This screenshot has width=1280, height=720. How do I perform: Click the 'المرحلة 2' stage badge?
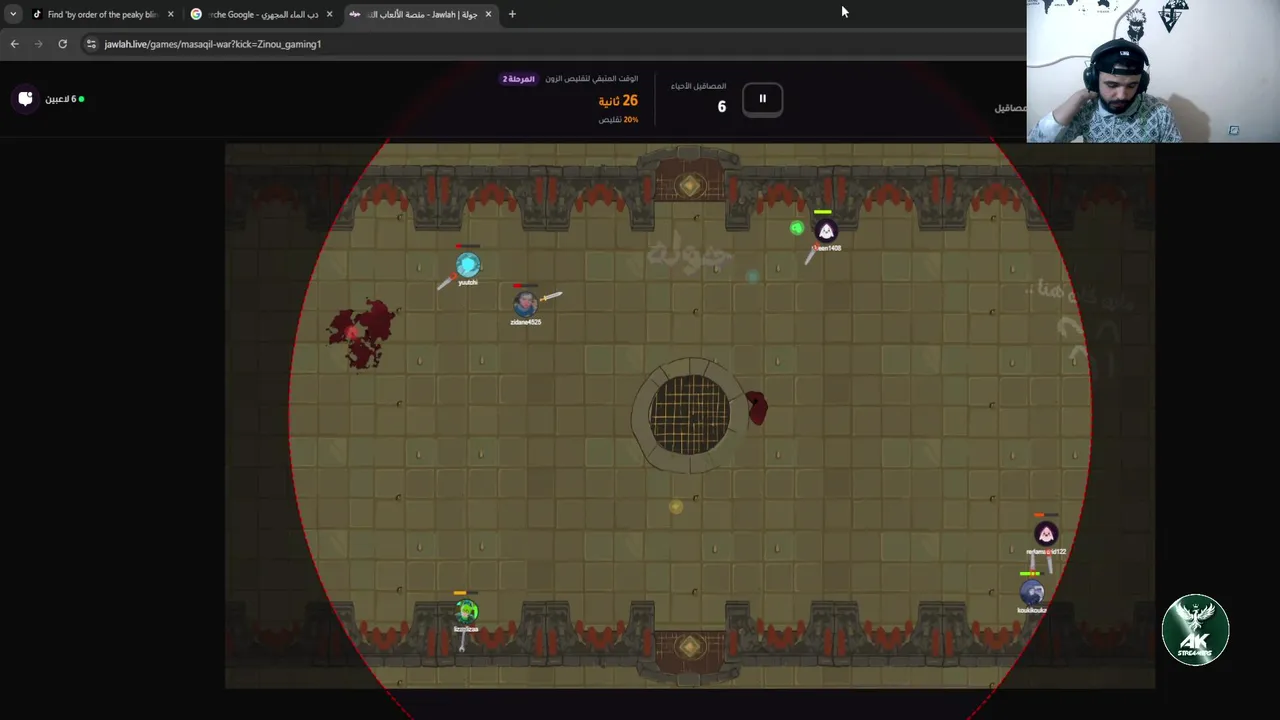[x=518, y=79]
